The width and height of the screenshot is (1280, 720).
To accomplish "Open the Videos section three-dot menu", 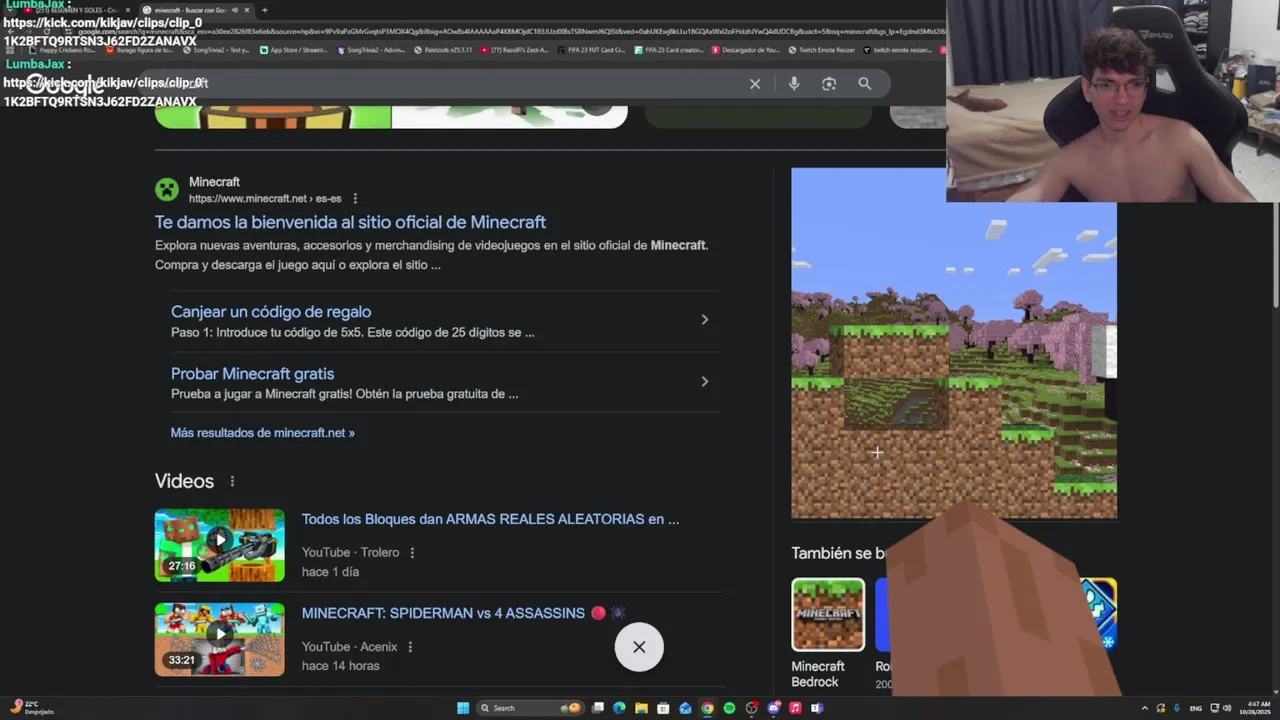I will pyautogui.click(x=232, y=481).
